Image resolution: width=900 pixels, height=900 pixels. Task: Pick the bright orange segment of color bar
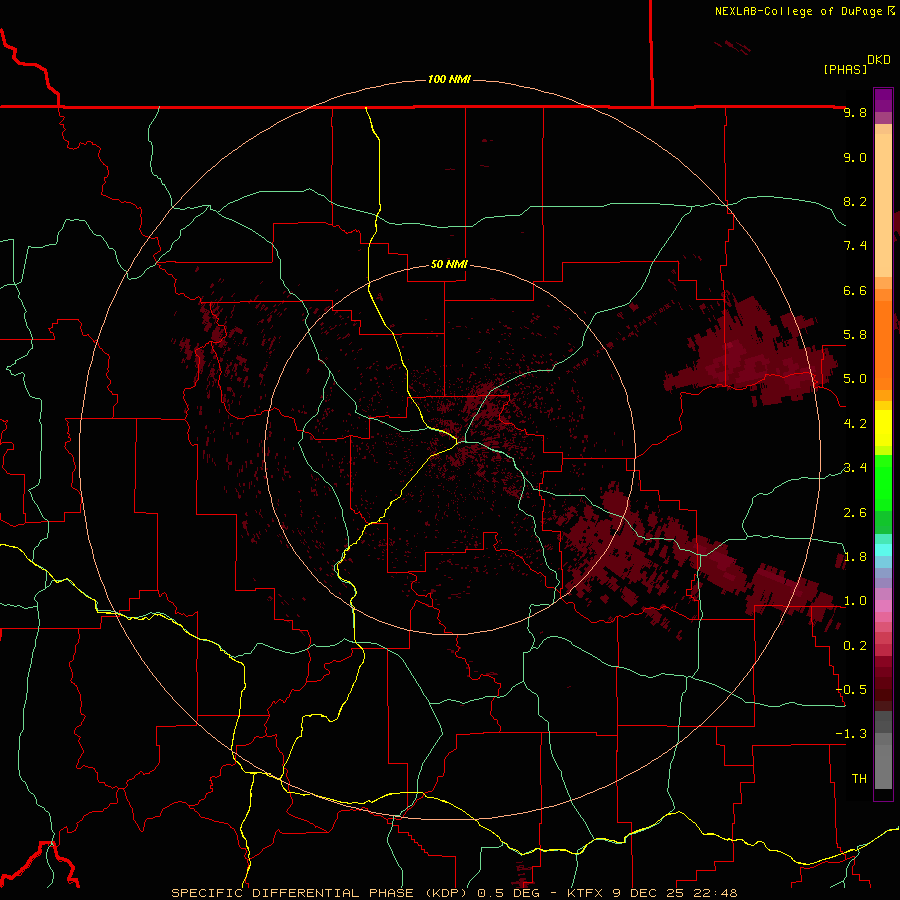(883, 345)
